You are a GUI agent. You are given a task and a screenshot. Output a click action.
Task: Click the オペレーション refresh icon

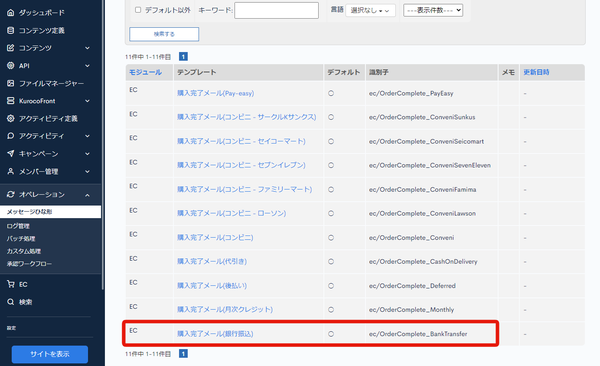tap(11, 194)
